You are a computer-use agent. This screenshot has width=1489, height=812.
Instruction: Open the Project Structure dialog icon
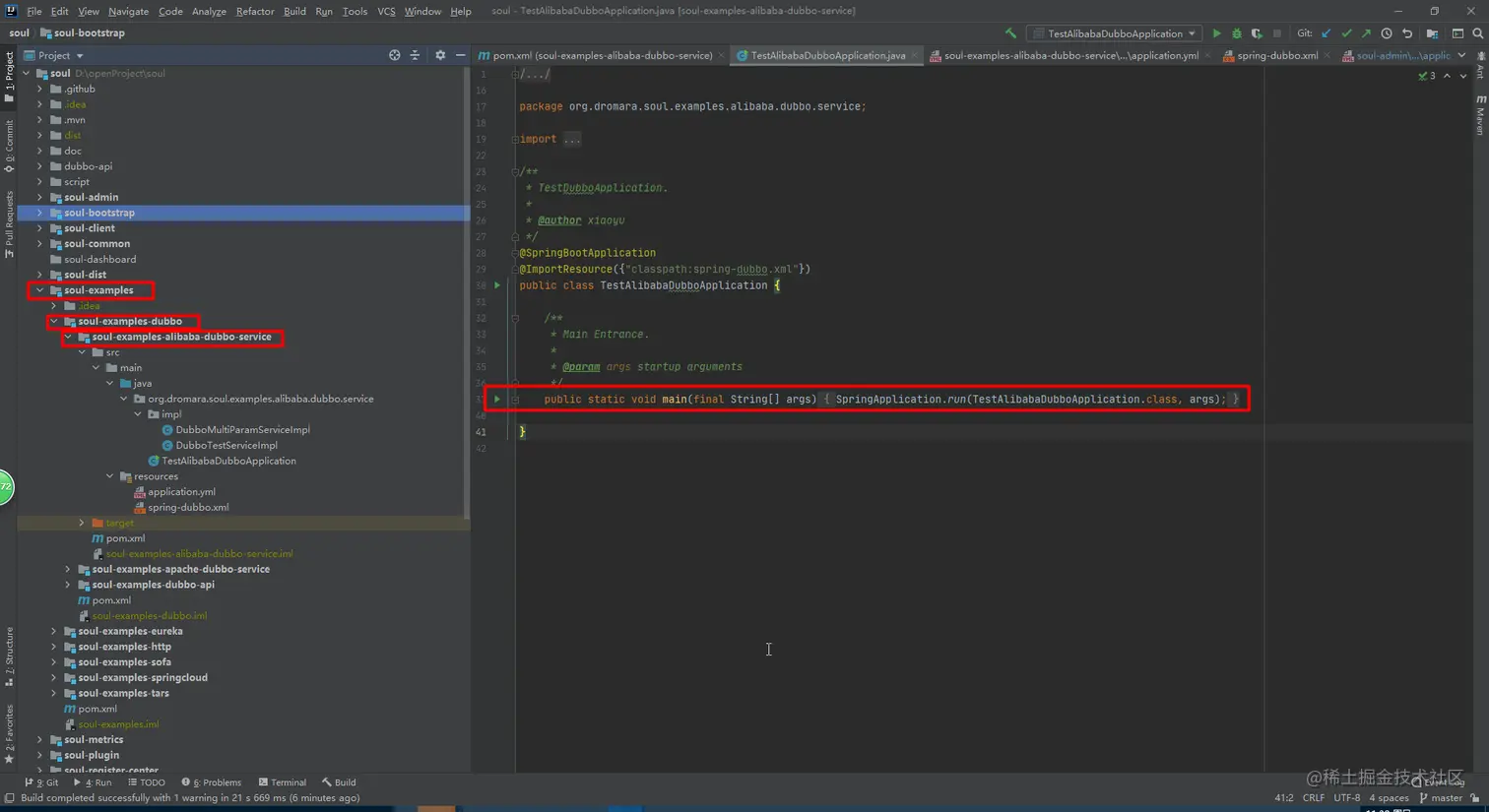pyautogui.click(x=1432, y=33)
